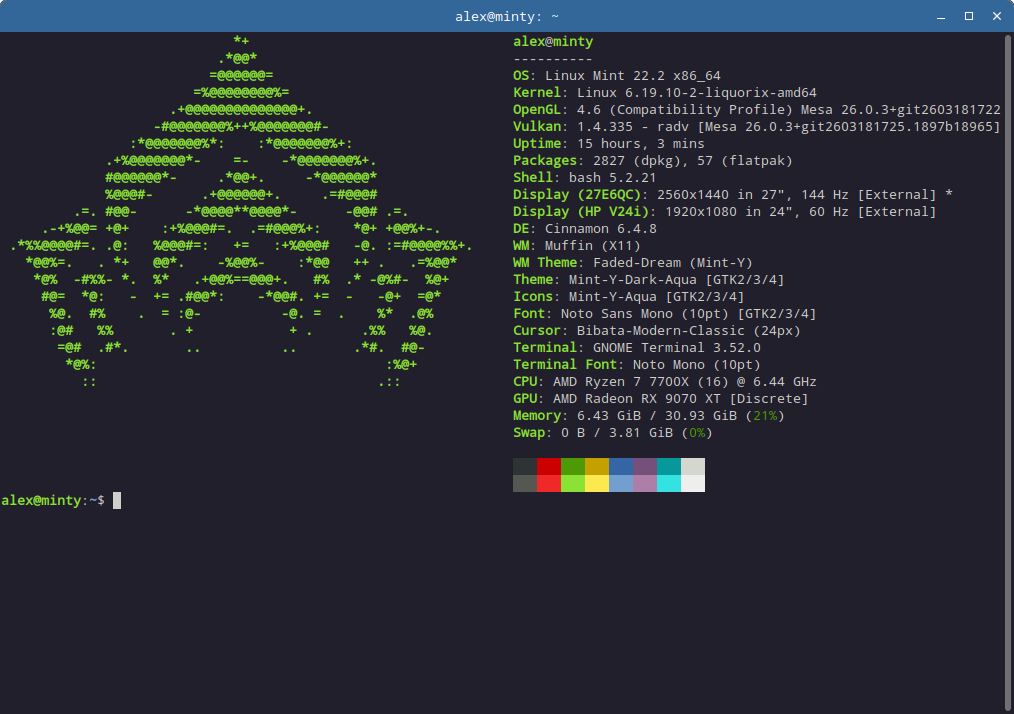This screenshot has width=1014, height=714.
Task: Click the 'Terminal: GNOME Terminal 3.52.0' line
Action: (x=637, y=348)
